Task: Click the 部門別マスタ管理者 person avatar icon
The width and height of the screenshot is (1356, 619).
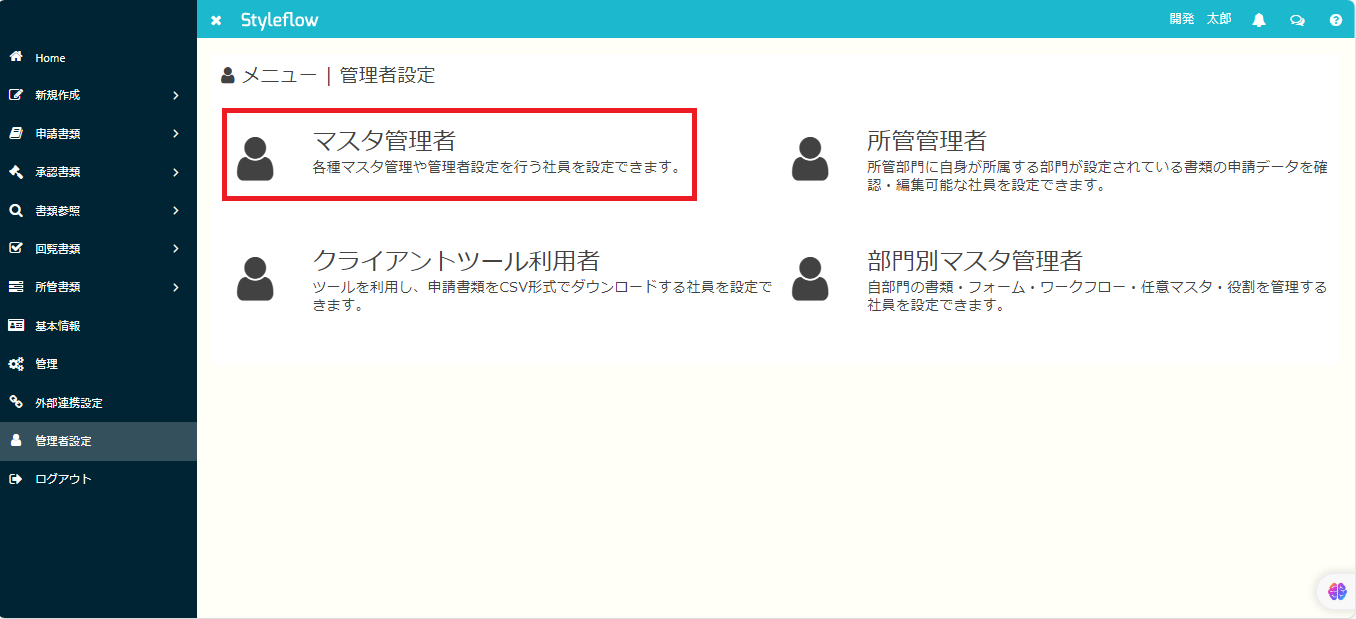Action: point(810,278)
